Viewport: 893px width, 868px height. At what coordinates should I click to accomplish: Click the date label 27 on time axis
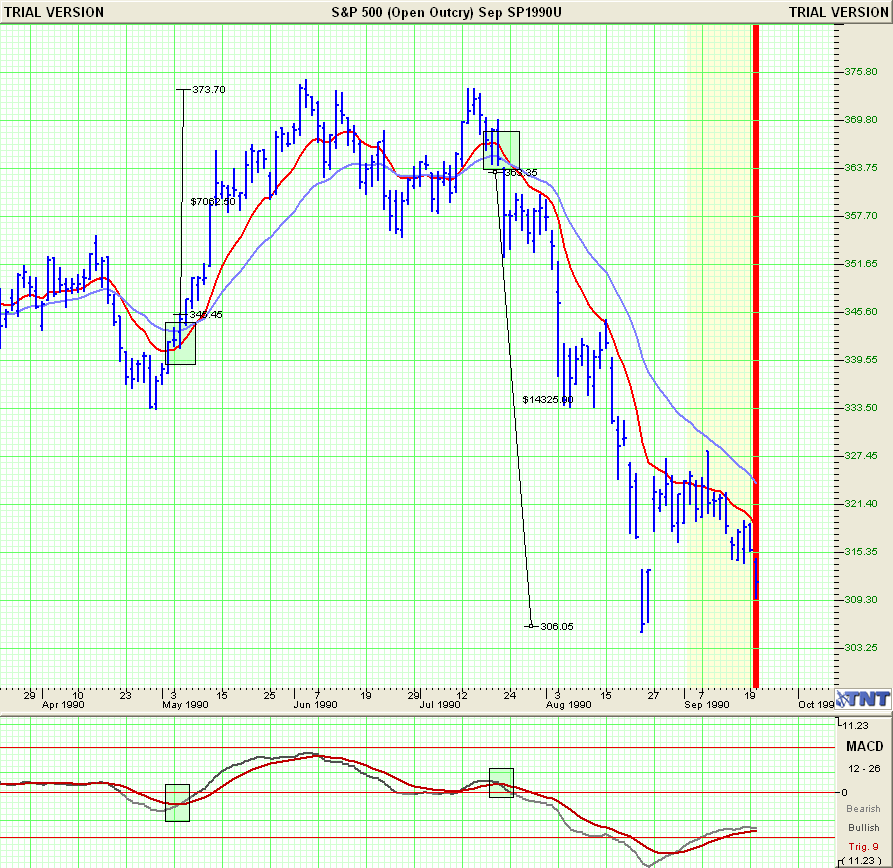point(653,695)
